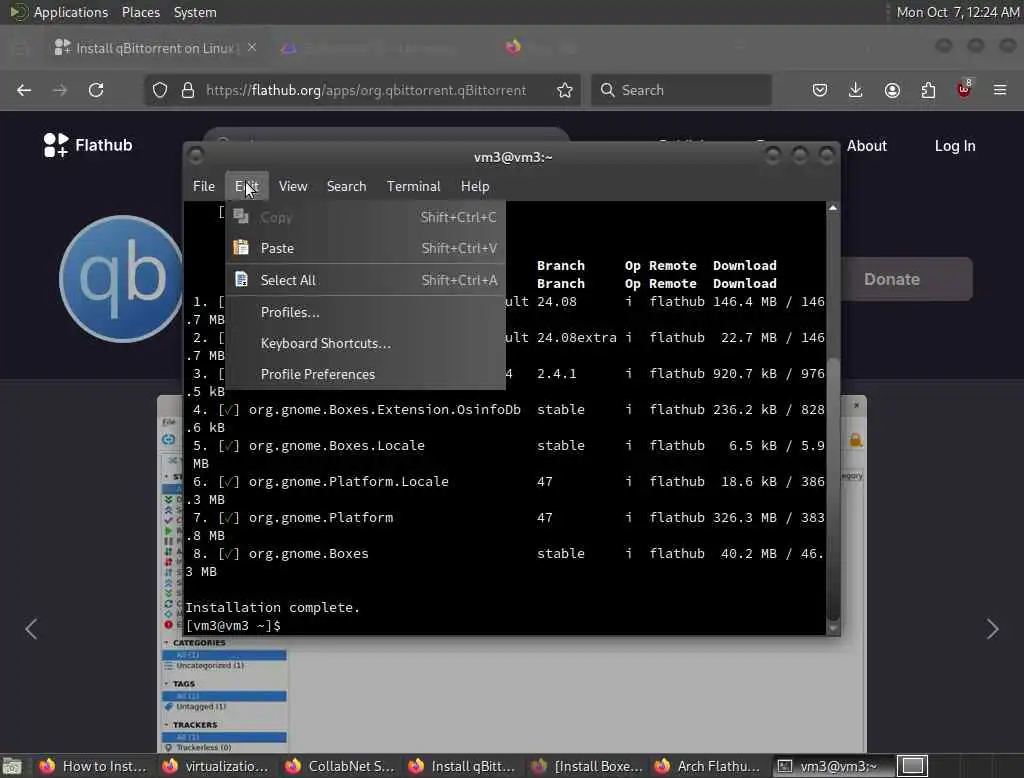The image size is (1024, 778).
Task: Click the clock showing Mon Oct 7
Action: (x=957, y=12)
